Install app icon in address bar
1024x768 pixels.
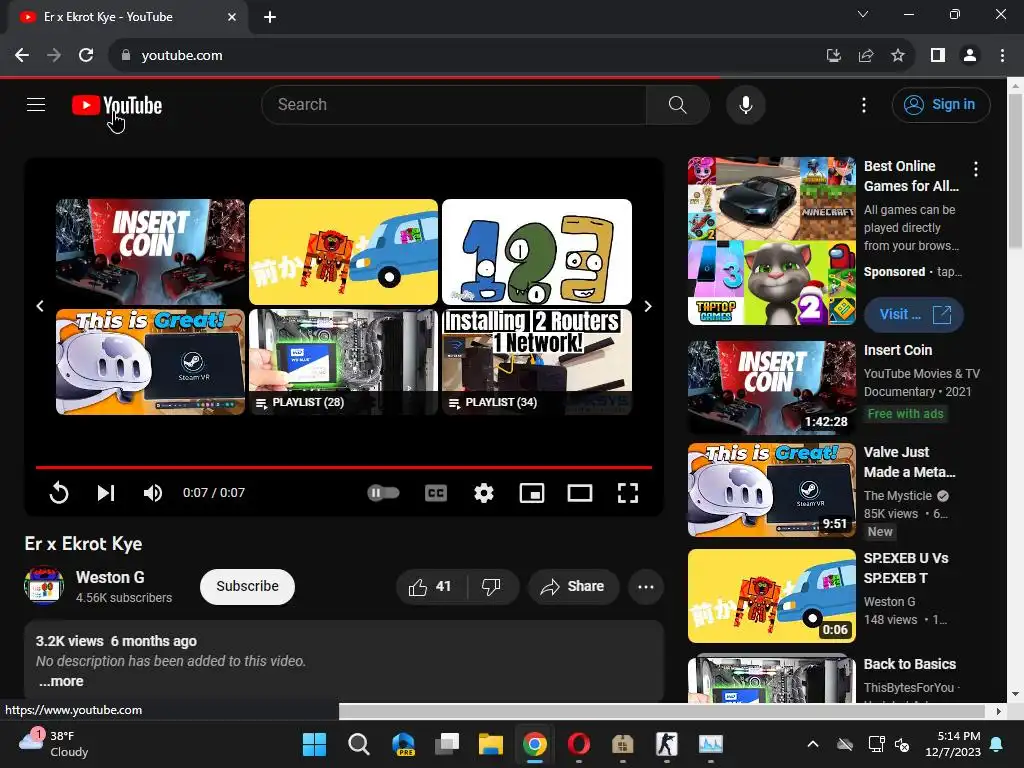[833, 56]
